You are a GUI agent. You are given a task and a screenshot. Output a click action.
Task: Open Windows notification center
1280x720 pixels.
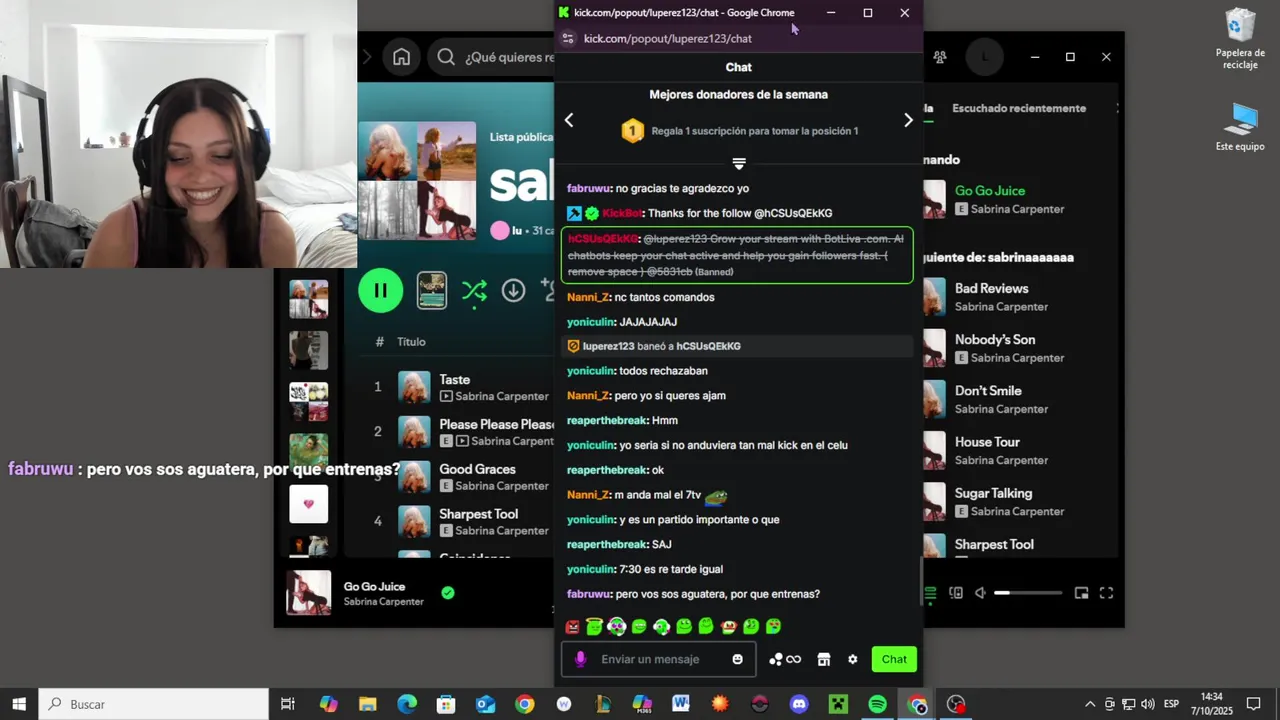(1254, 704)
